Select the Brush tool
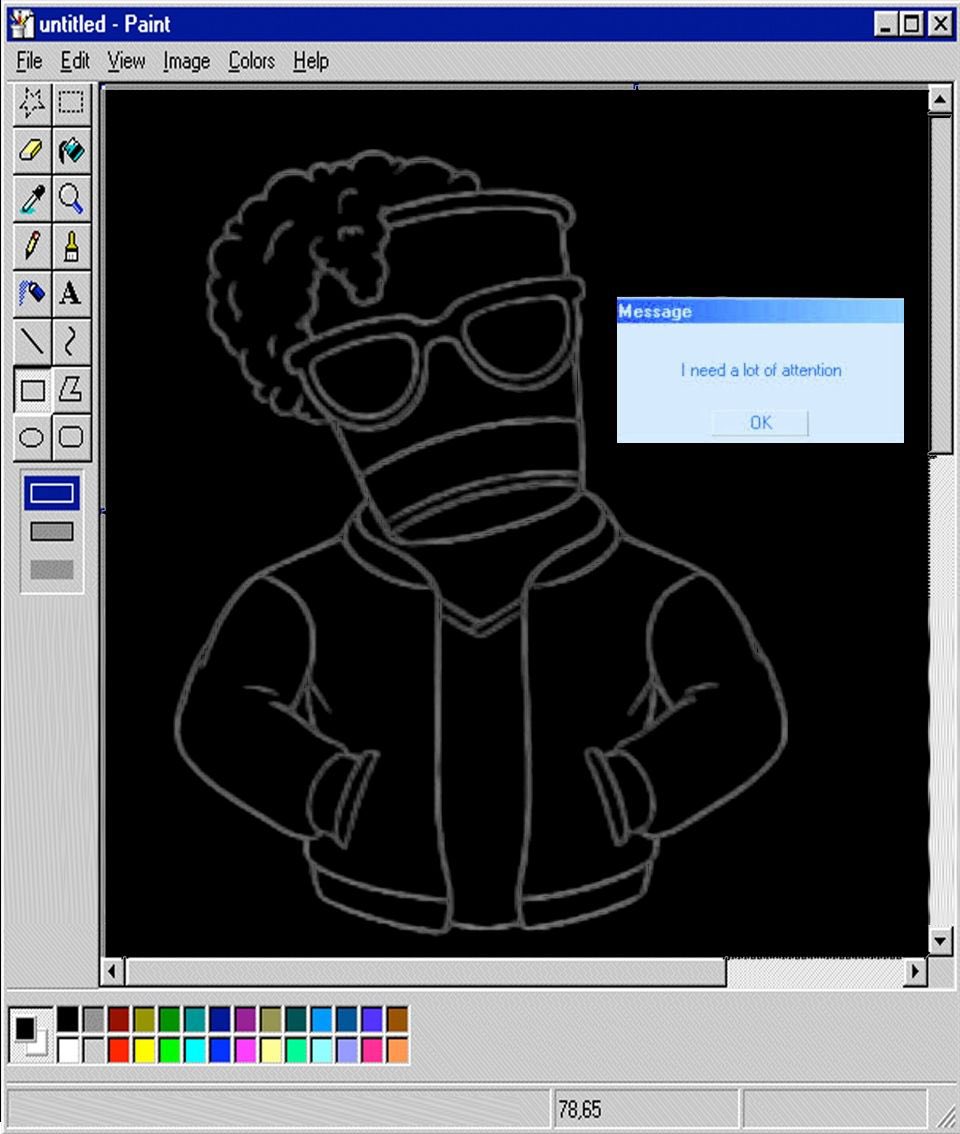Image resolution: width=960 pixels, height=1134 pixels. click(71, 246)
